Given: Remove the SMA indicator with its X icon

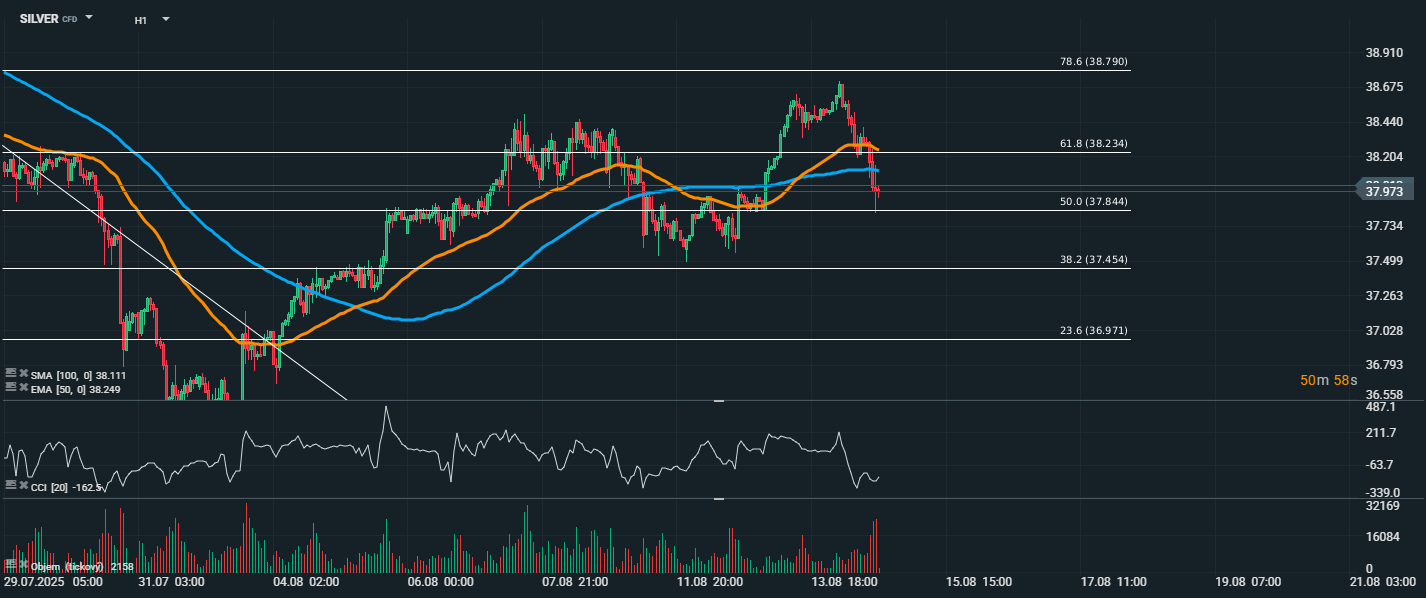Looking at the screenshot, I should 23,372.
